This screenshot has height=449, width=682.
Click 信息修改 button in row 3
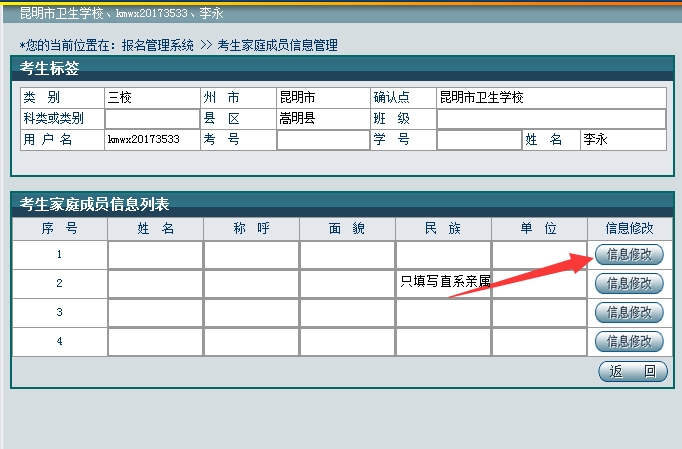[x=629, y=312]
